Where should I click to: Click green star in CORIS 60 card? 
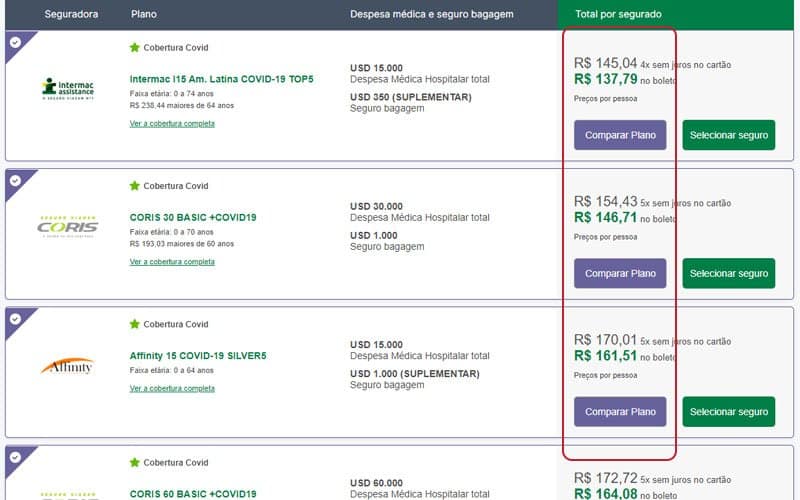tap(135, 462)
